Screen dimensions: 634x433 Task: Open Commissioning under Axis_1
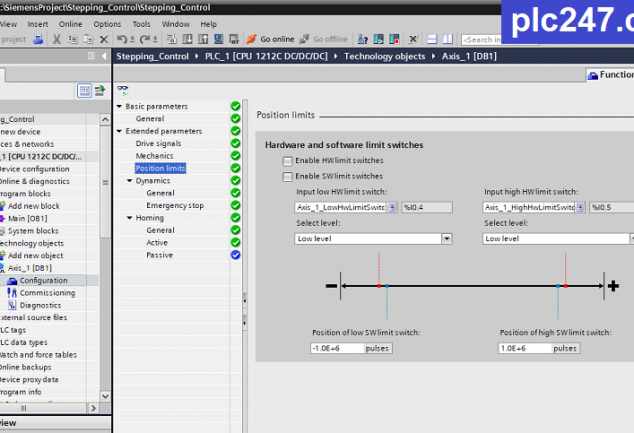(47, 293)
